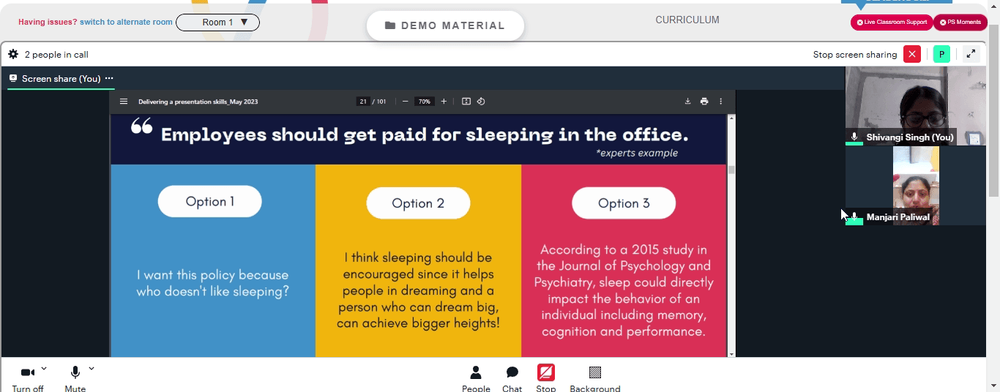Screen dimensions: 1000x392
Task: Click Manjari Paliwal video thumbnail
Action: coord(916,185)
